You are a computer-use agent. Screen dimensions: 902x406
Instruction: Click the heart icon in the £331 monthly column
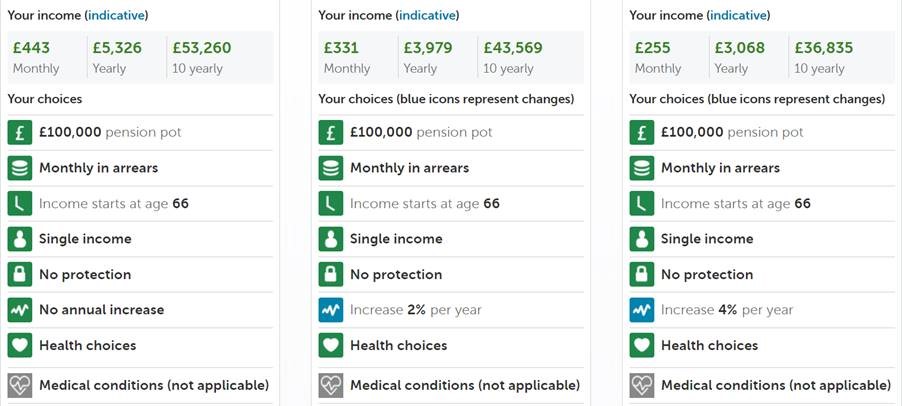click(330, 346)
